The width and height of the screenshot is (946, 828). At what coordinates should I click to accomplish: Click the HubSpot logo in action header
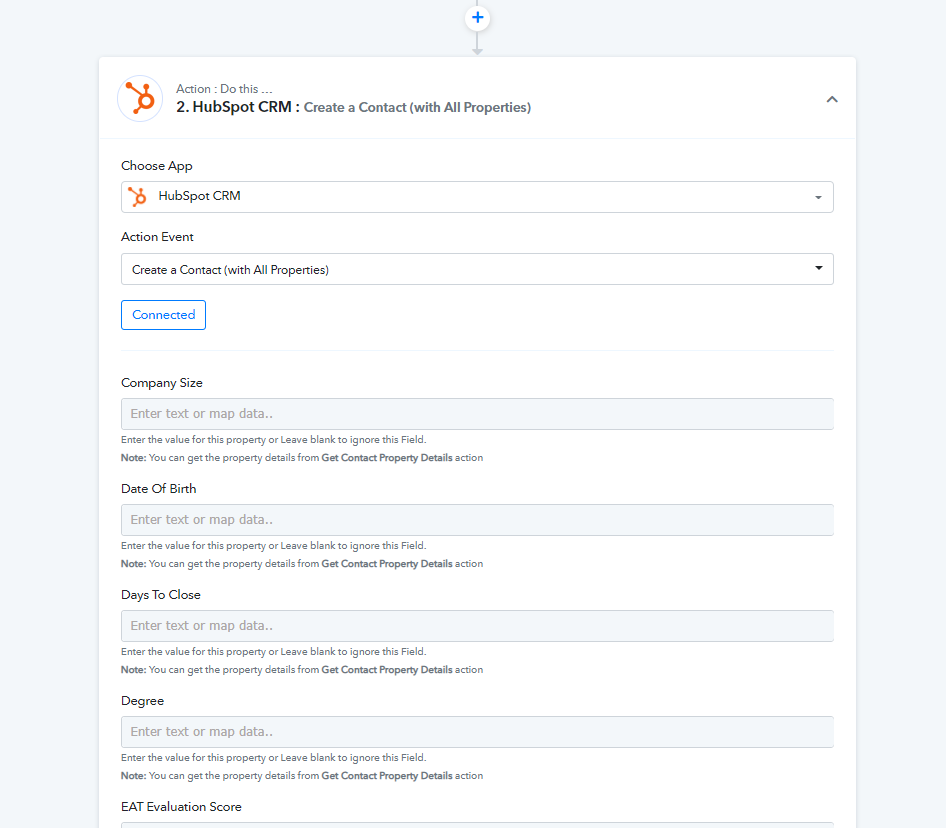click(x=140, y=98)
